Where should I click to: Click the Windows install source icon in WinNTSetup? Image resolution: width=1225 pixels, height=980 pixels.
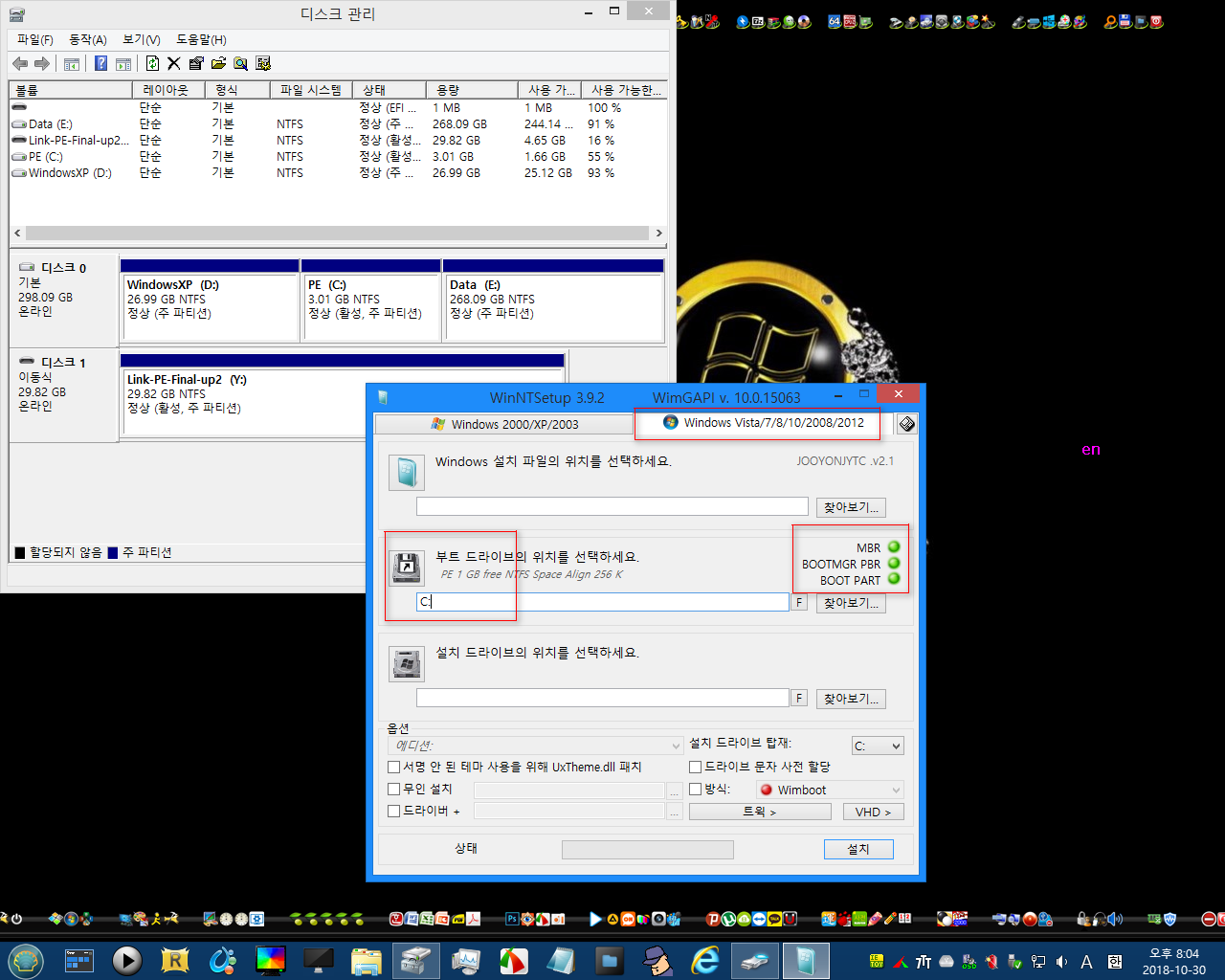click(x=406, y=472)
